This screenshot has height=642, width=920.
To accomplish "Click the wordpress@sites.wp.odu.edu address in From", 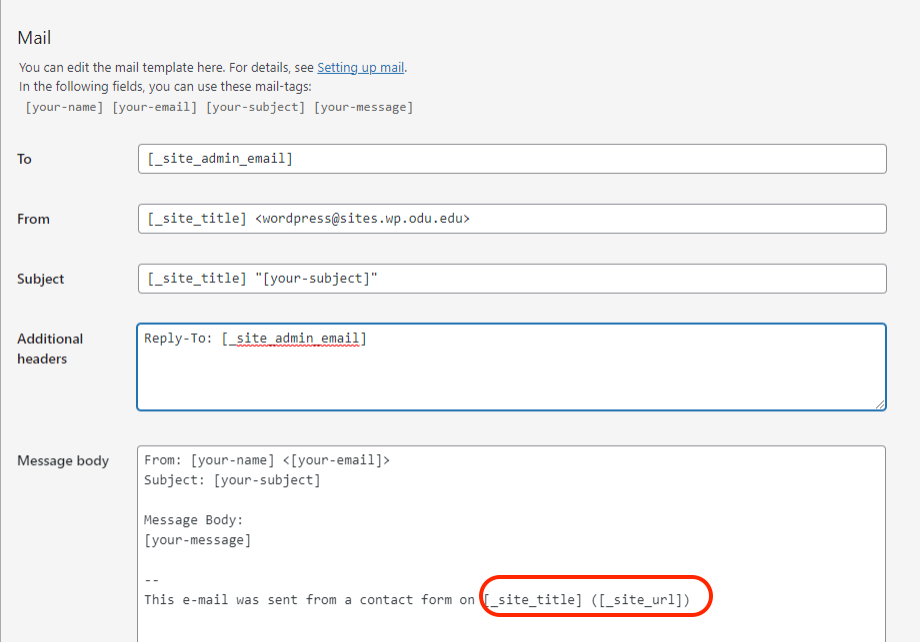I will (362, 219).
